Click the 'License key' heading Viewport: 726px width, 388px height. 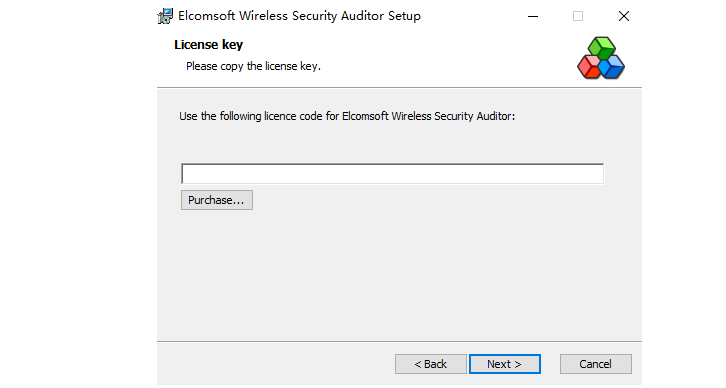208,44
